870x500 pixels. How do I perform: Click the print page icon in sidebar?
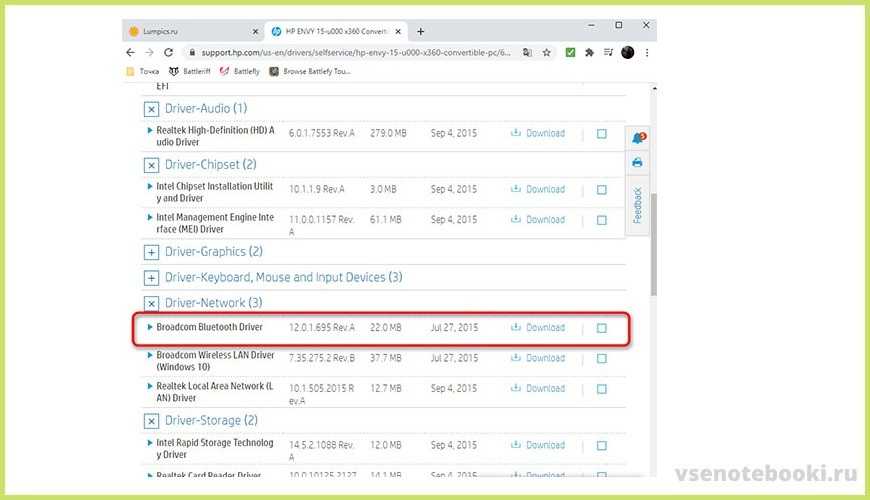tap(637, 162)
